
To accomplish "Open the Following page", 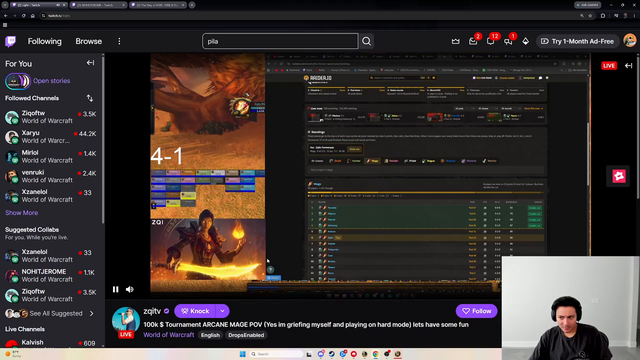I will click(x=44, y=41).
